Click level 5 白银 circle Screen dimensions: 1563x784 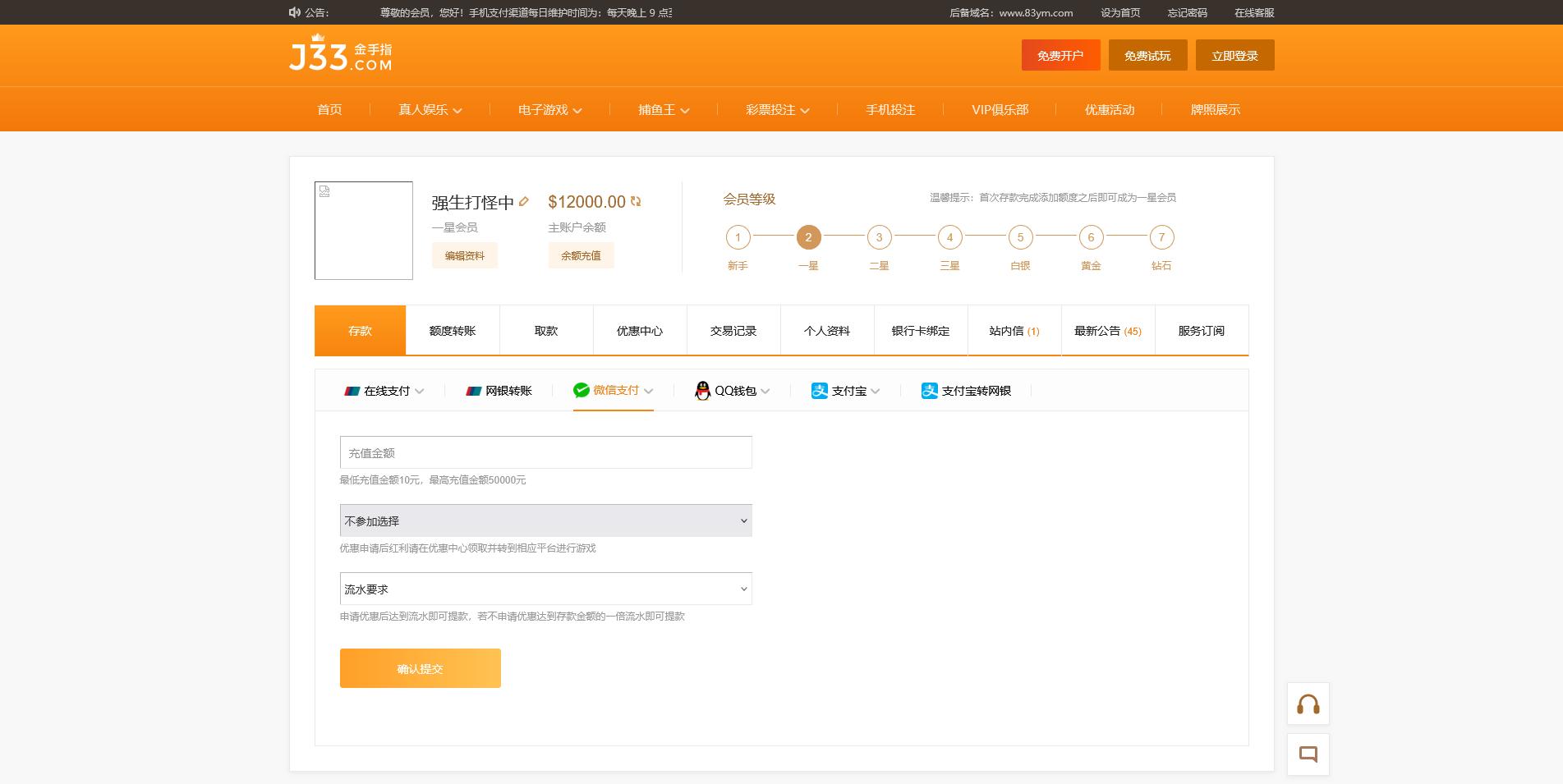click(1020, 237)
